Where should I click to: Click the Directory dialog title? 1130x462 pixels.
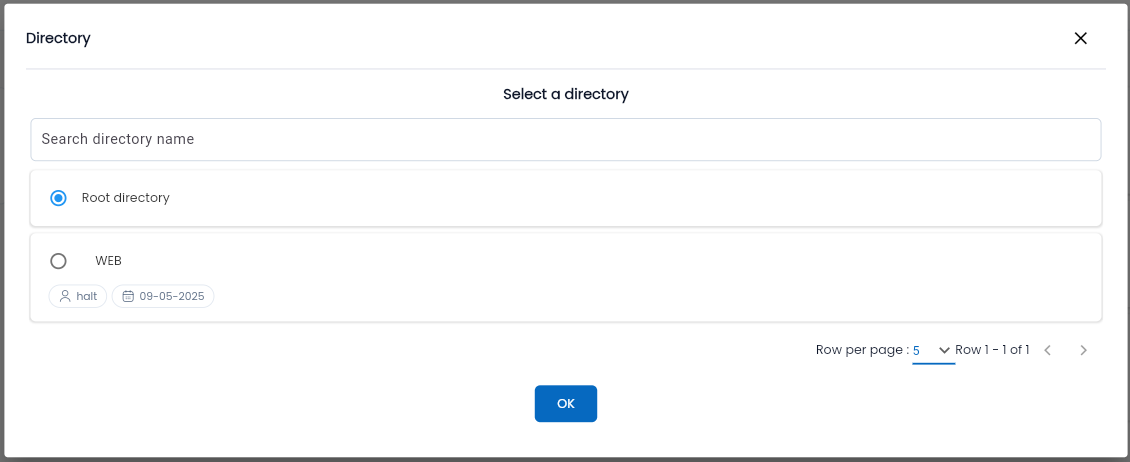click(x=58, y=38)
